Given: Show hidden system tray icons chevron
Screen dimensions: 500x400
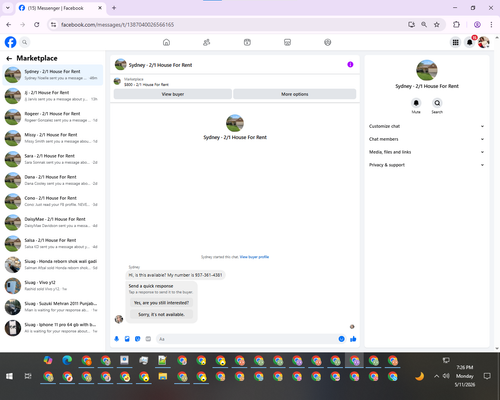Looking at the screenshot, I should [436, 376].
